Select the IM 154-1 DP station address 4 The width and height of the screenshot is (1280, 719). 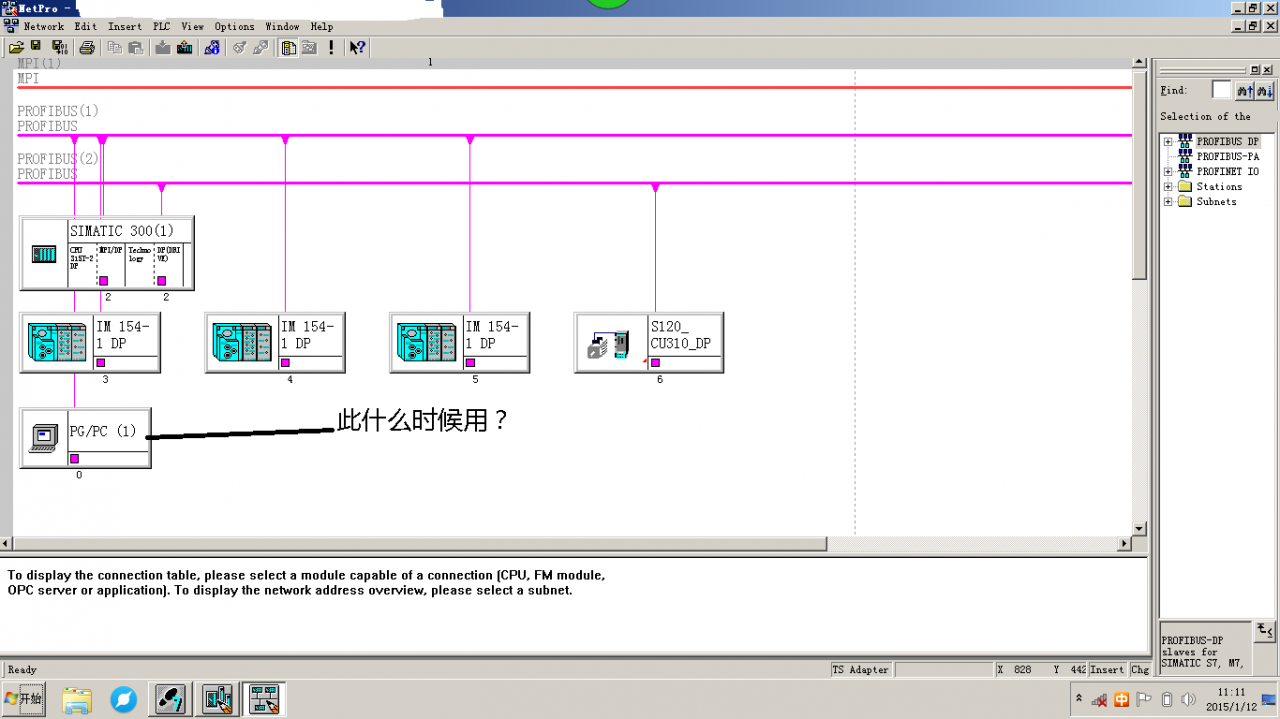[275, 342]
